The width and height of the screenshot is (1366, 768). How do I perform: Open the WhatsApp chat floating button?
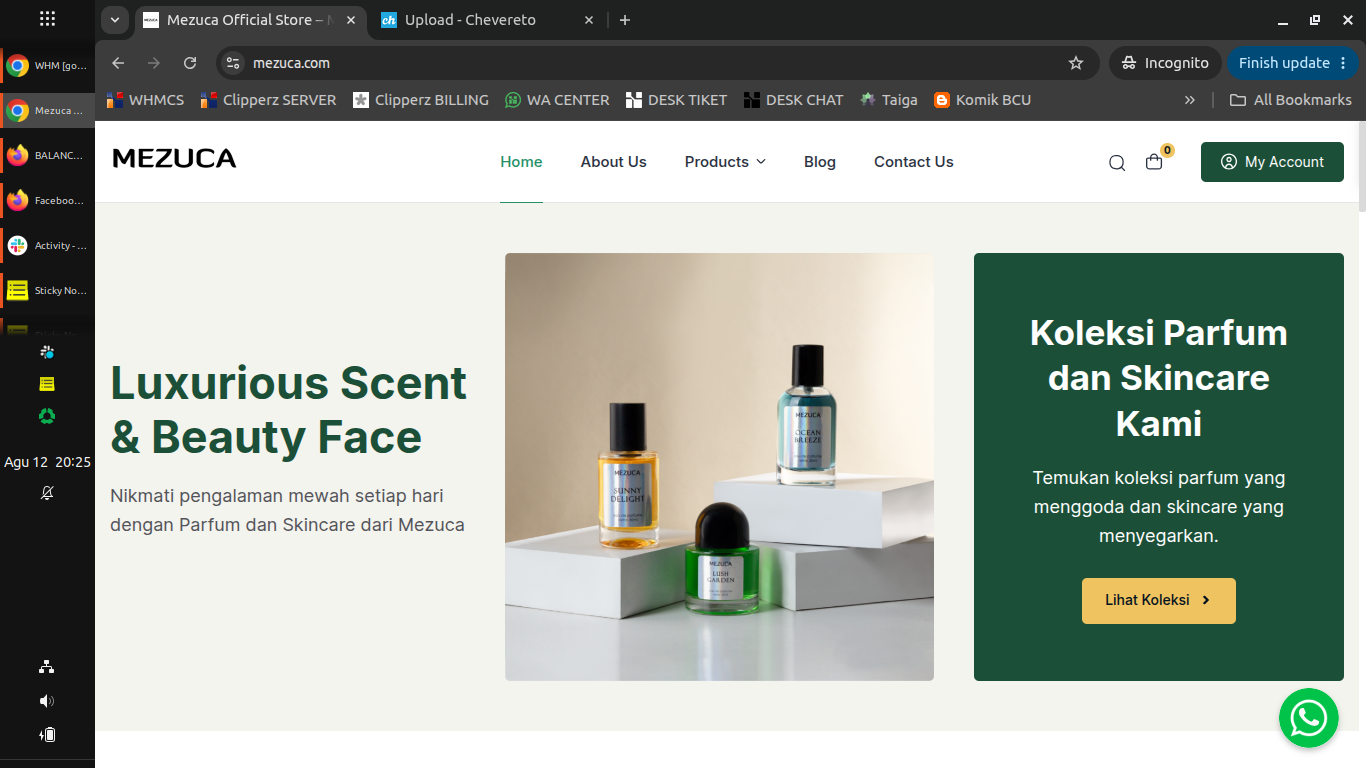(x=1308, y=718)
